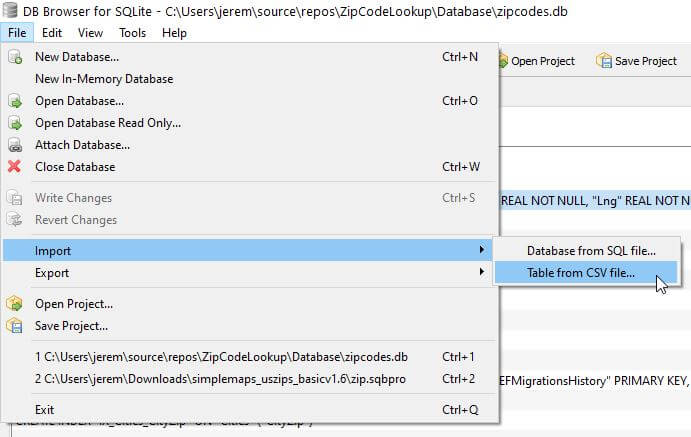The width and height of the screenshot is (691, 437).
Task: Open the Help menu
Action: [174, 33]
